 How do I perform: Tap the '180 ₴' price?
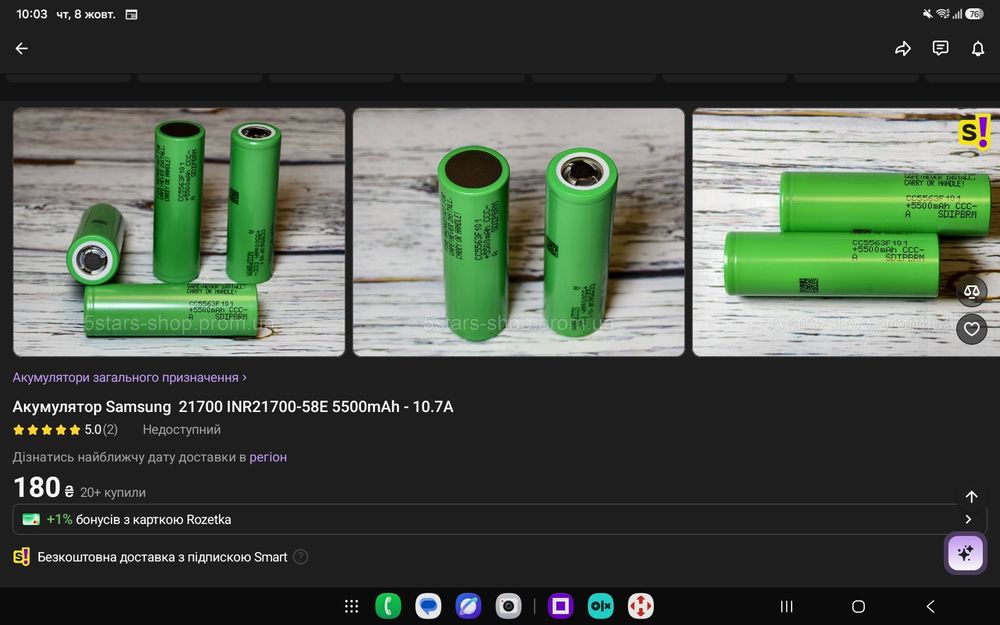(x=43, y=488)
